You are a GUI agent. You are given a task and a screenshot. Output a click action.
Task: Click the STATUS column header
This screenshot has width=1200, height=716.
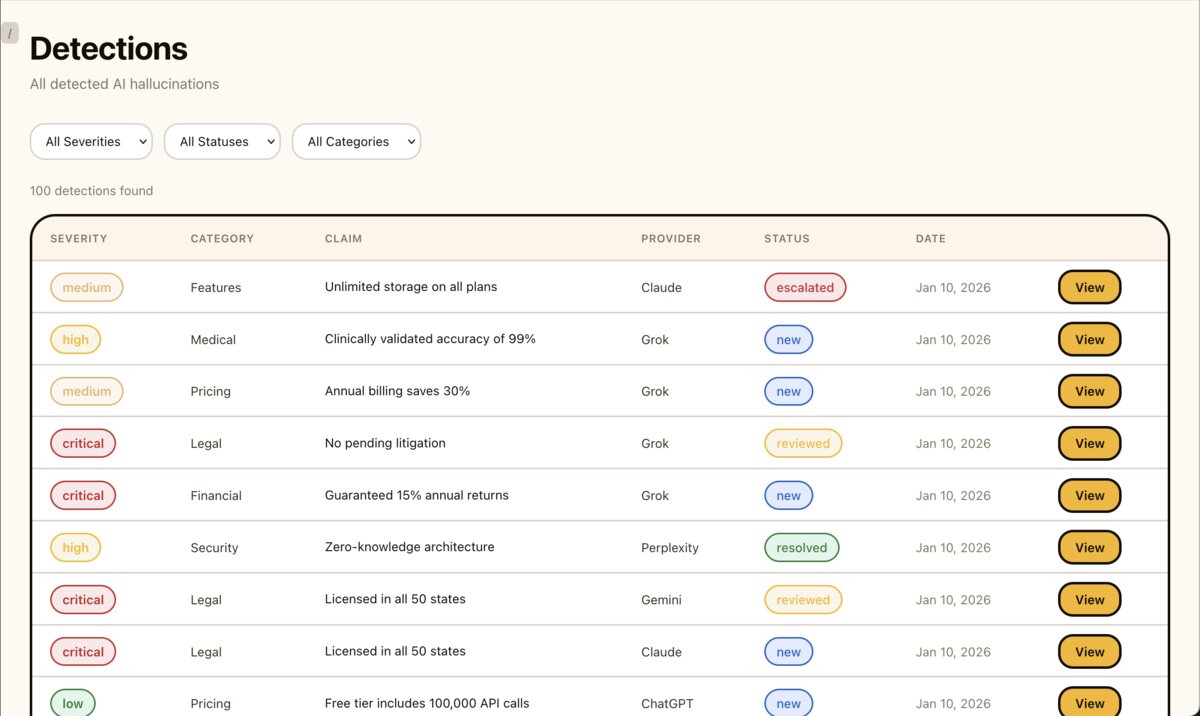pos(786,239)
